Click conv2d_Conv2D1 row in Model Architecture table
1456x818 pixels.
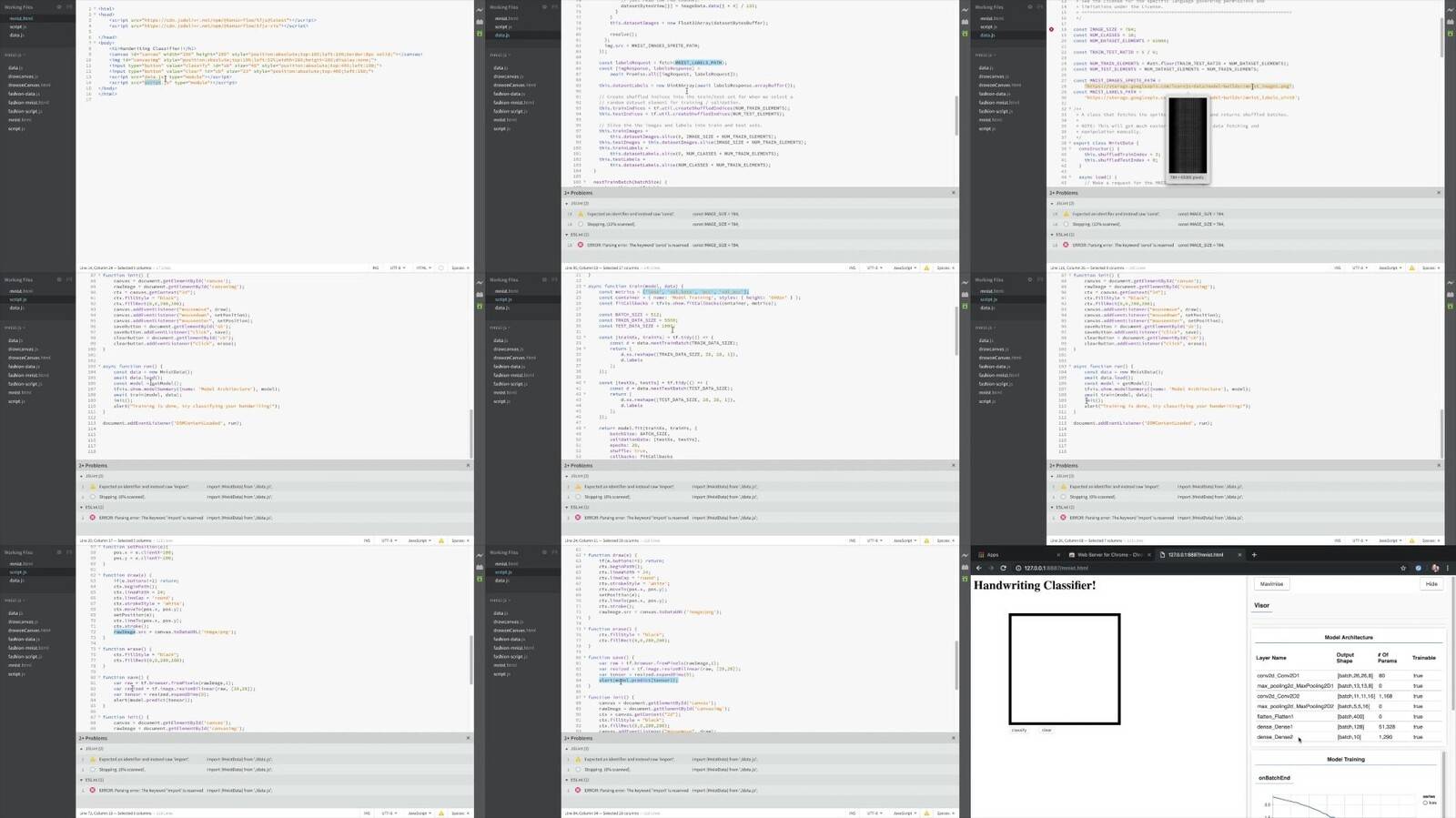click(x=1349, y=676)
